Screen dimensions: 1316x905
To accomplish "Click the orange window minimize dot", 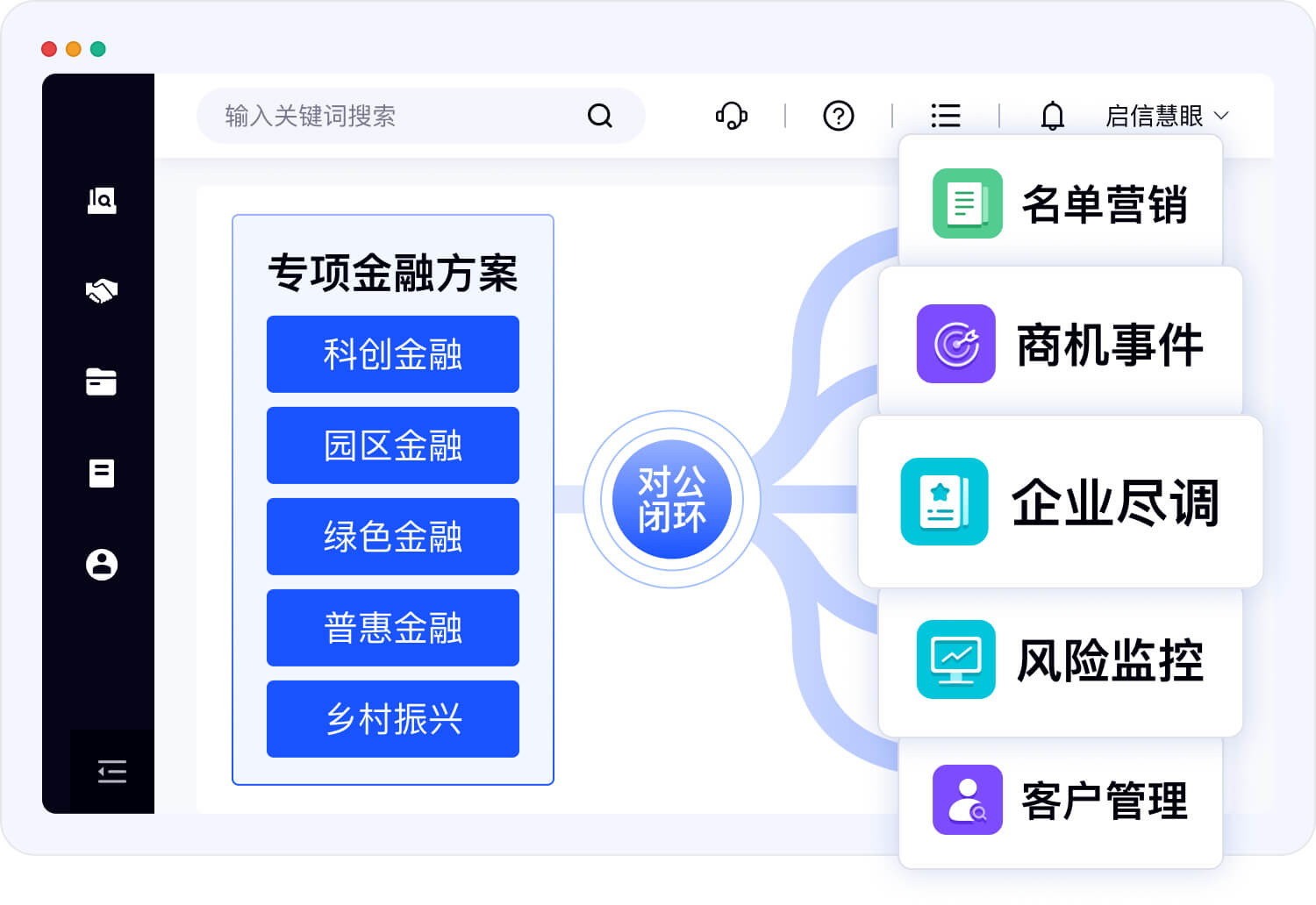I will (74, 49).
